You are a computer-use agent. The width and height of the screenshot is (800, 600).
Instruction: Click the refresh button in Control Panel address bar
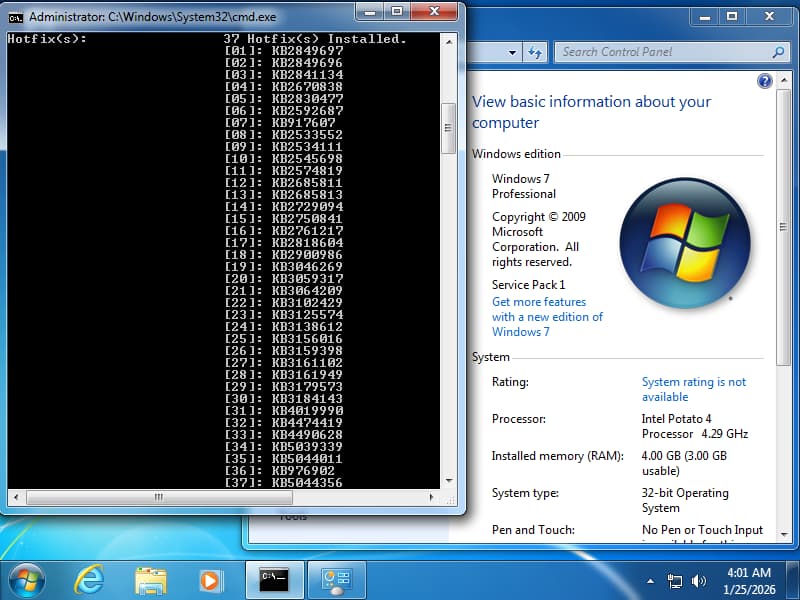pyautogui.click(x=535, y=52)
